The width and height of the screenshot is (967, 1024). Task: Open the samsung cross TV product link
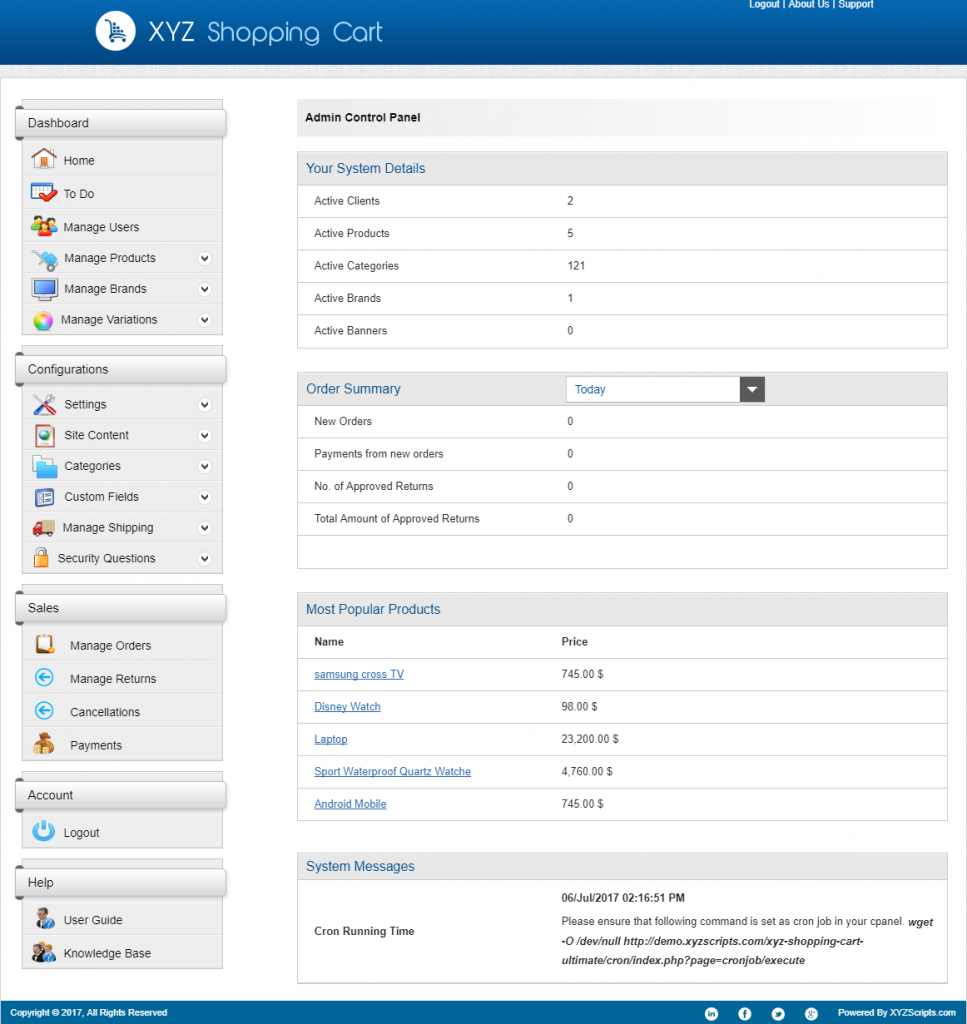click(x=358, y=674)
